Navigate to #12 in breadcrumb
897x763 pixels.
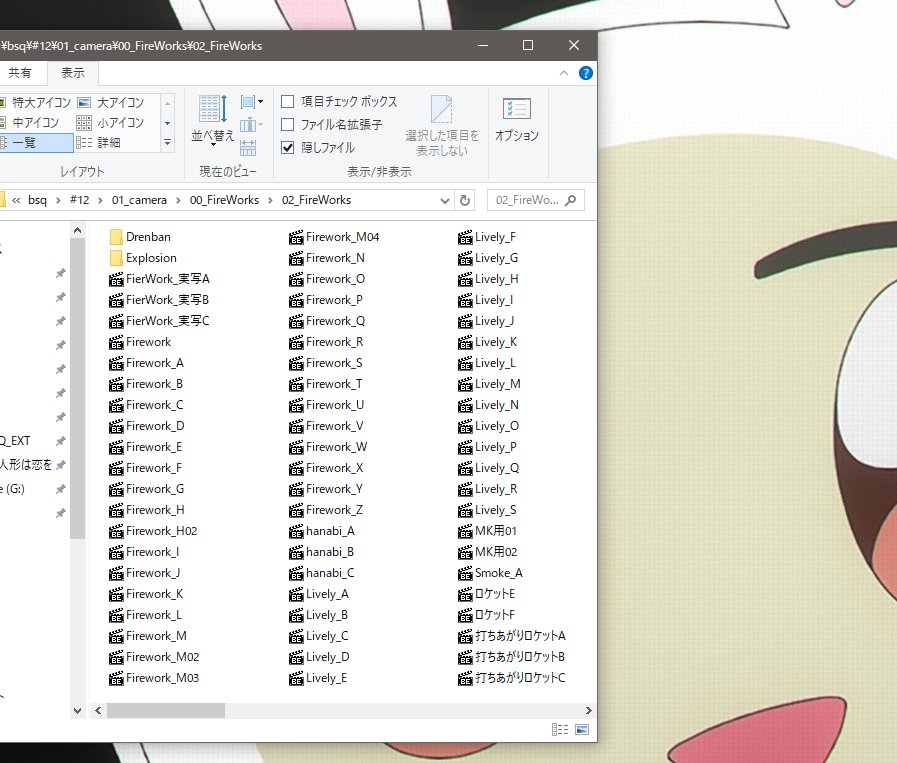[80, 200]
